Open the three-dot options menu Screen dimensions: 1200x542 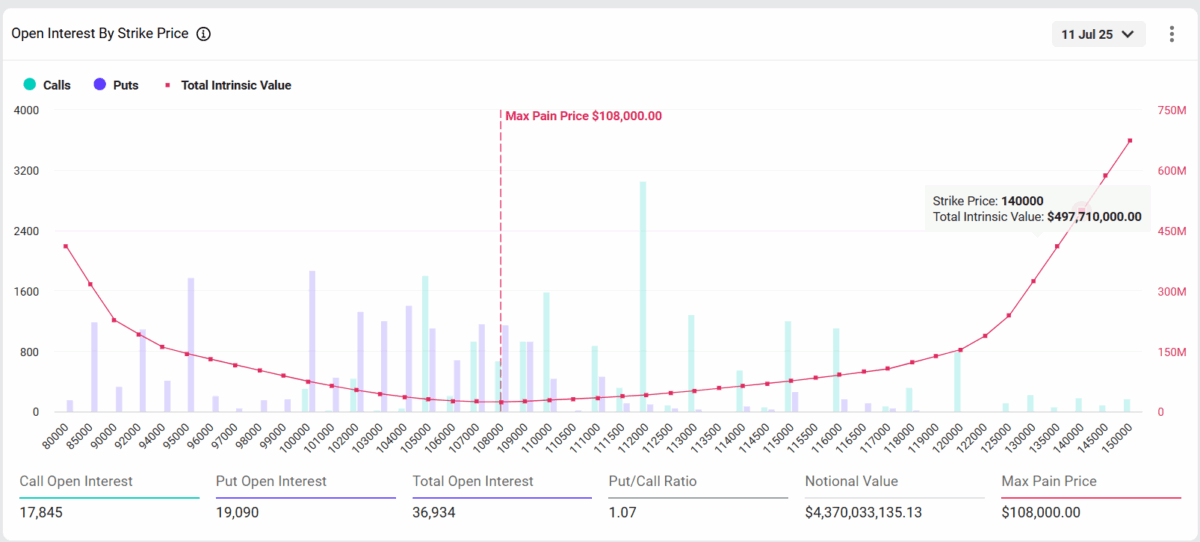point(1172,34)
